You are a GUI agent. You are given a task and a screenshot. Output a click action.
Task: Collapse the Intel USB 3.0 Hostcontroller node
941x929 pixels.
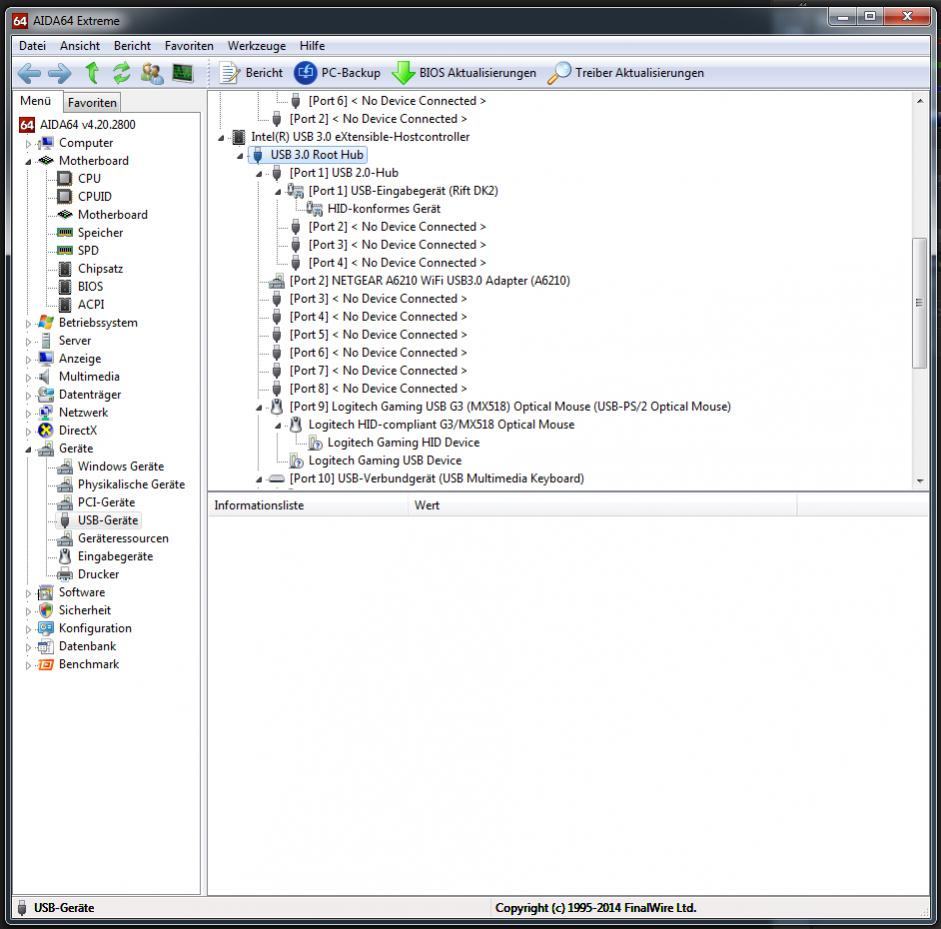pyautogui.click(x=221, y=137)
